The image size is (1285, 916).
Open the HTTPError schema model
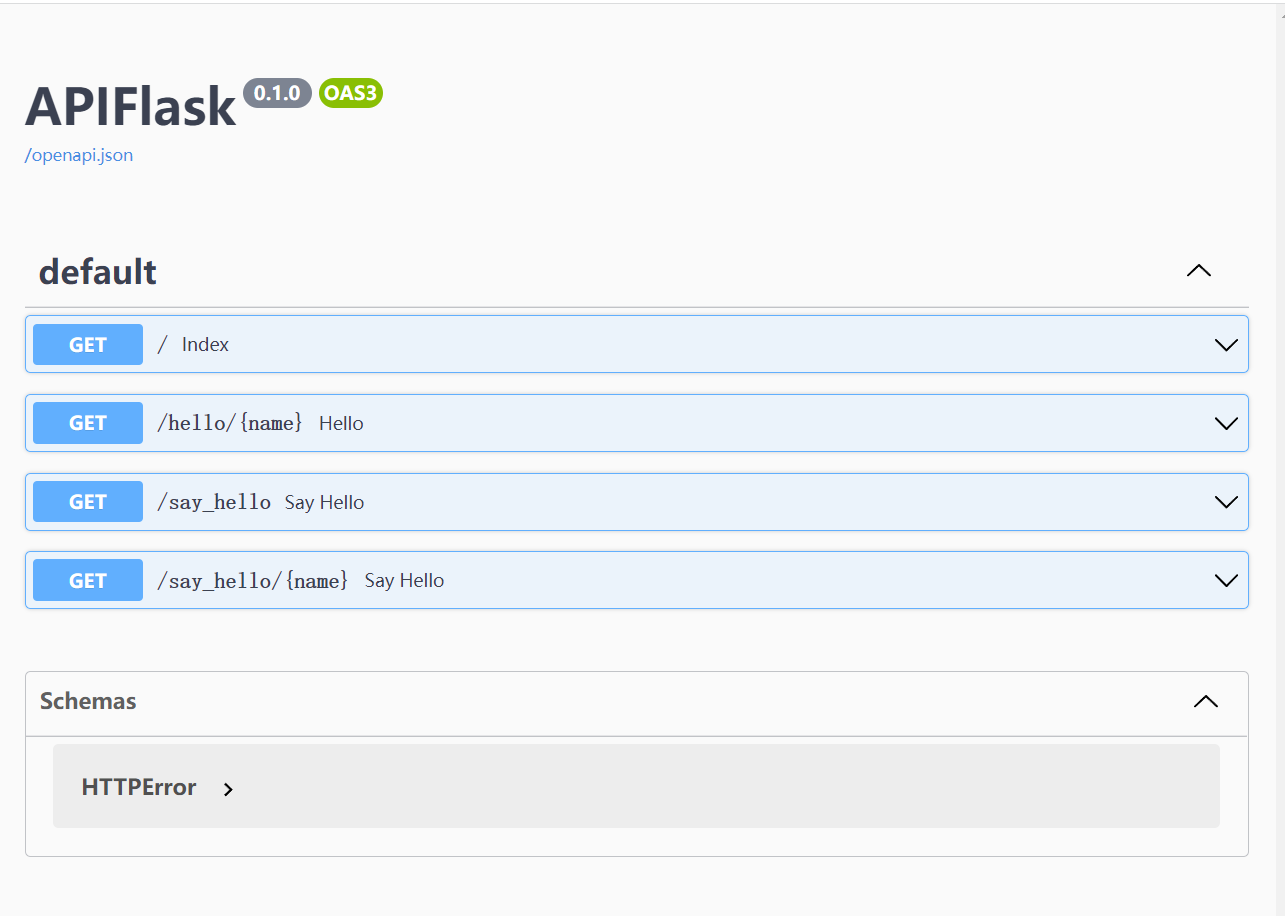coord(139,788)
